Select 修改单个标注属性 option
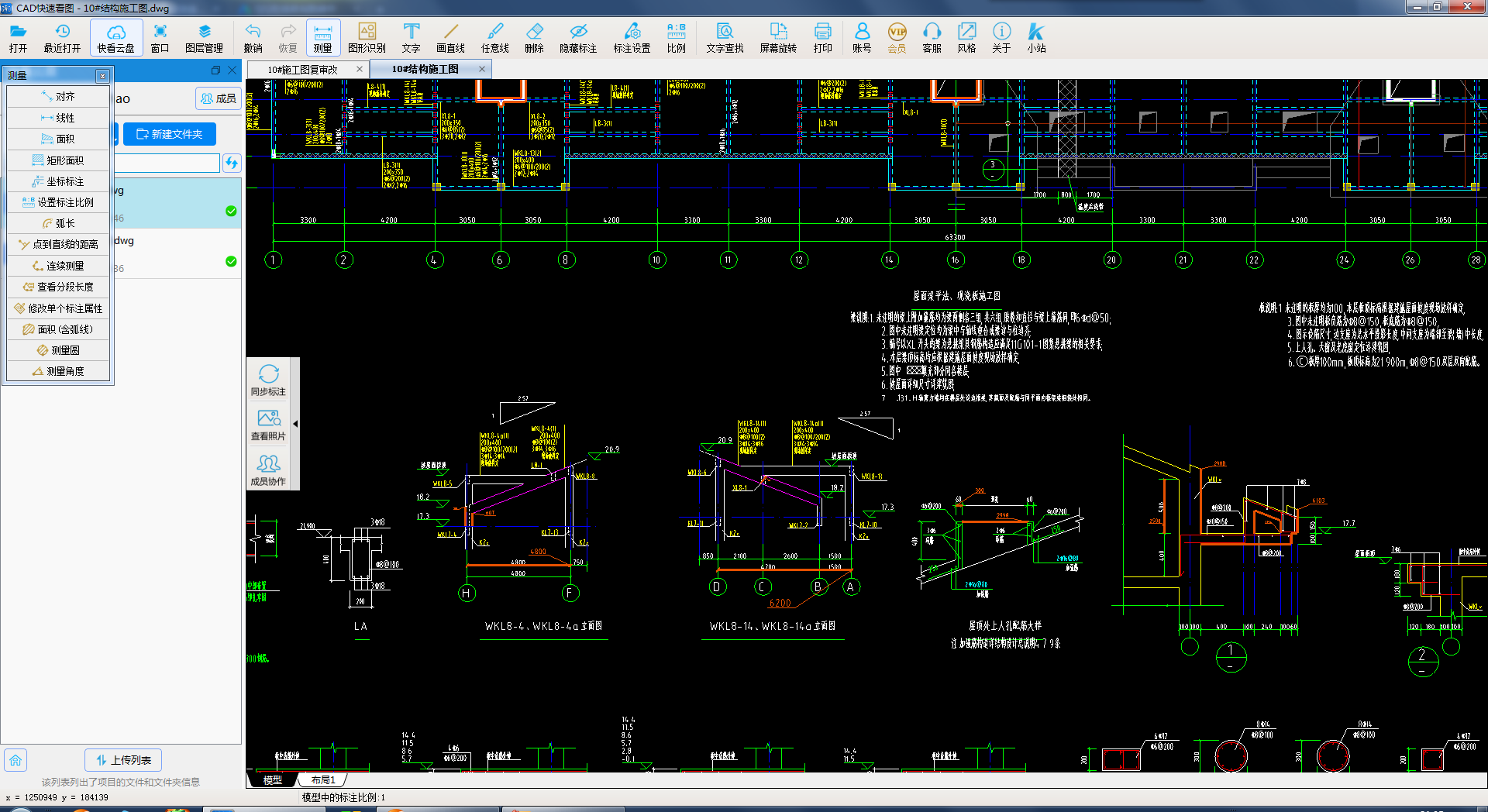 coord(58,308)
